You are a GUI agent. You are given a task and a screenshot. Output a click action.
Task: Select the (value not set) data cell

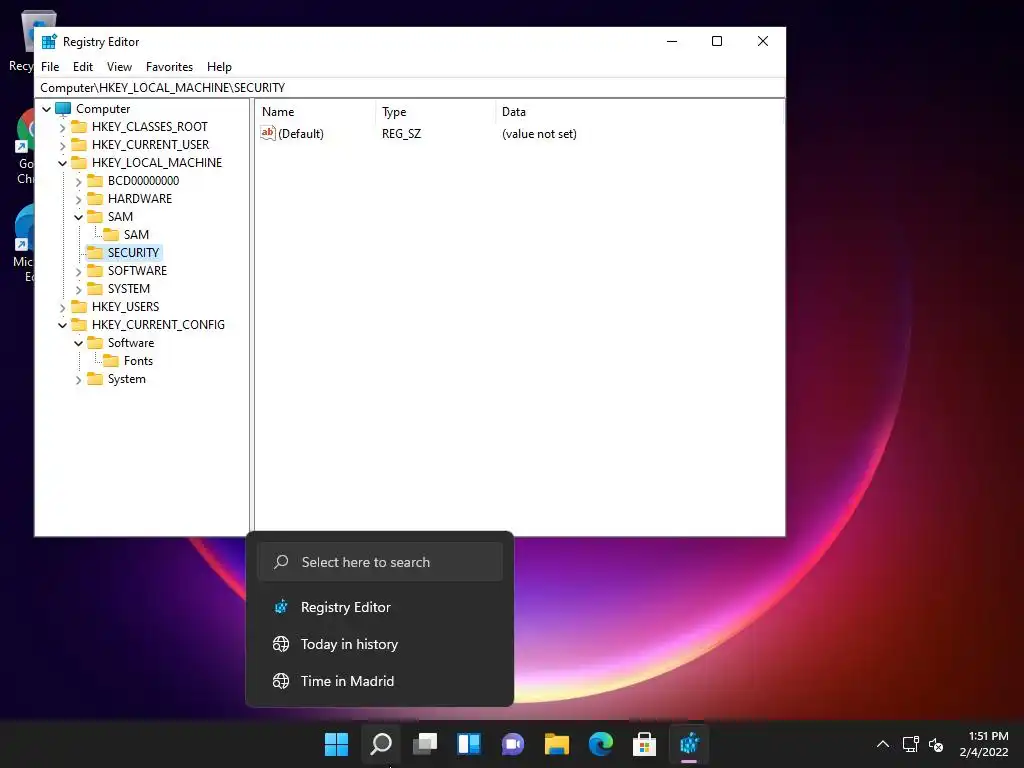(x=539, y=134)
